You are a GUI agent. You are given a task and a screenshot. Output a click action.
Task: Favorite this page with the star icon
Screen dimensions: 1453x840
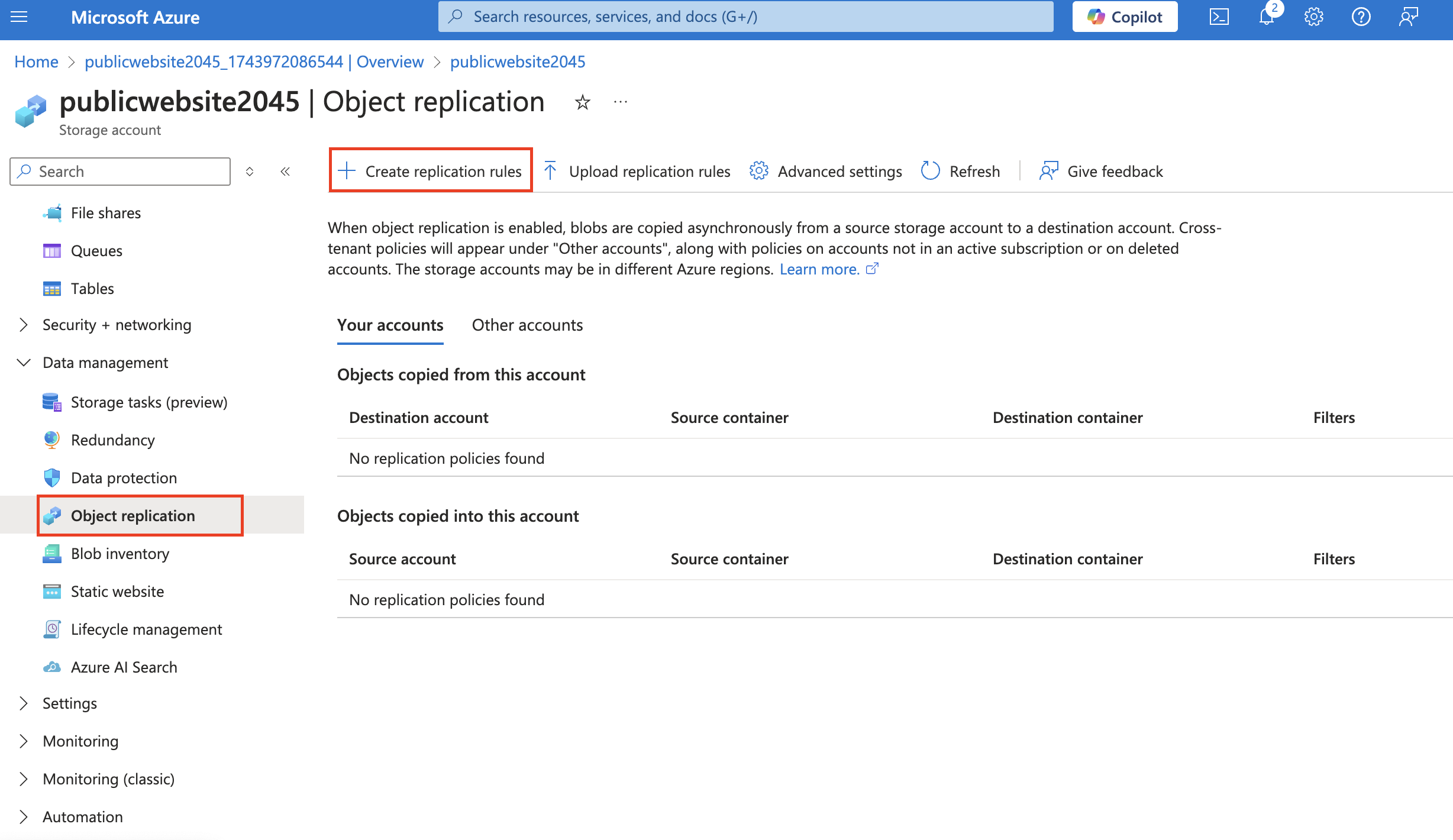[583, 102]
